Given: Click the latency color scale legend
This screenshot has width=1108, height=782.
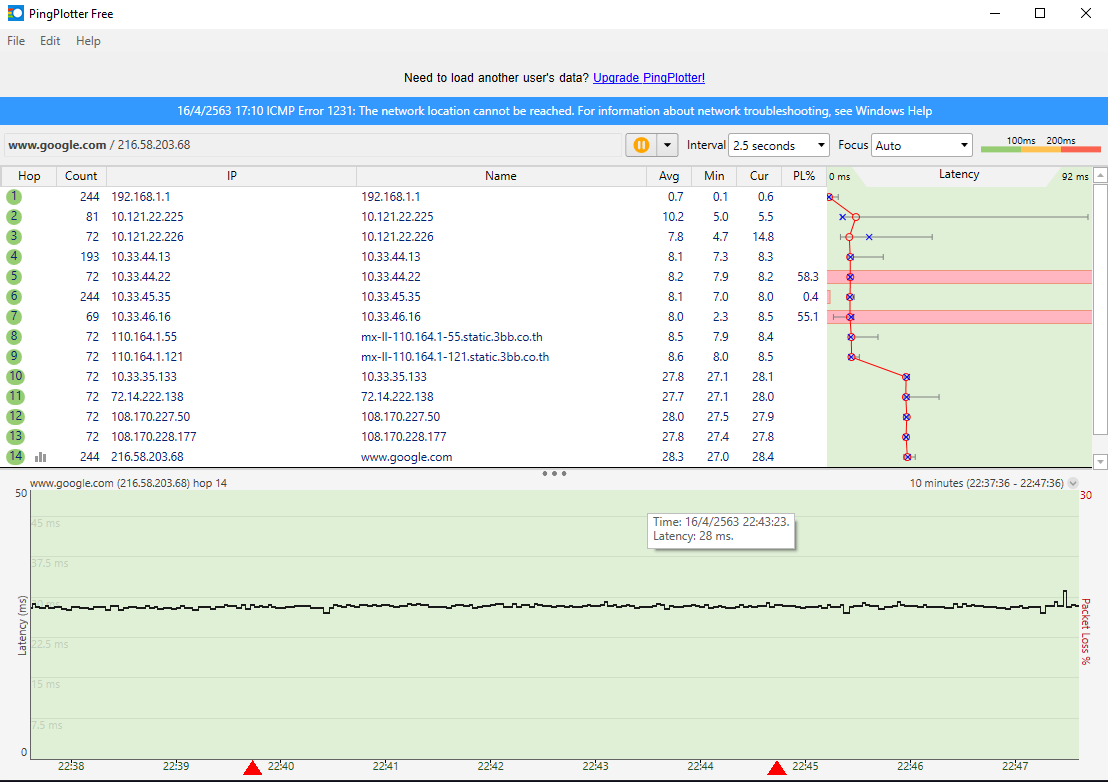Looking at the screenshot, I should point(1040,145).
